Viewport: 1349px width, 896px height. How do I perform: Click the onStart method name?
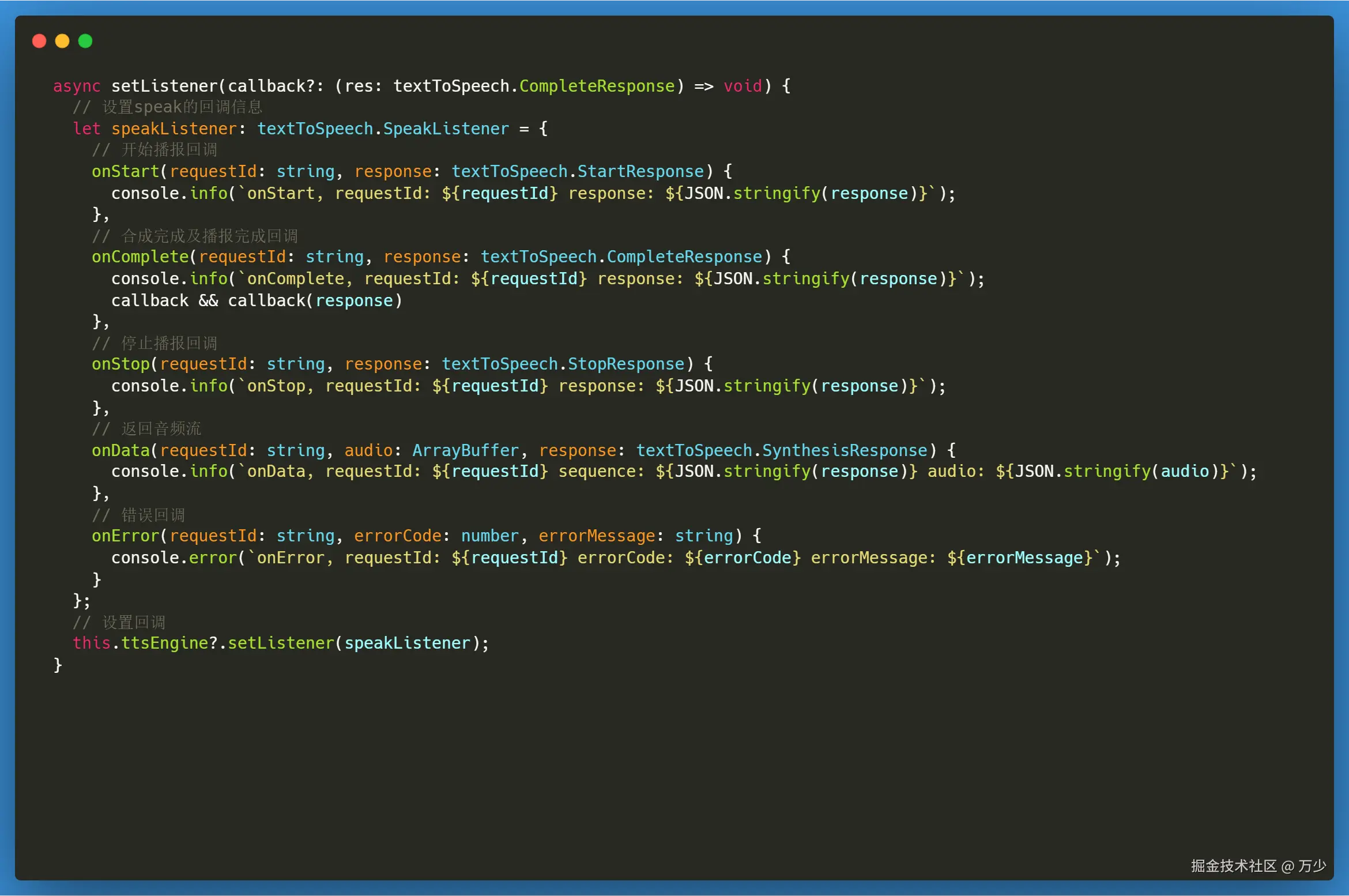coord(125,171)
